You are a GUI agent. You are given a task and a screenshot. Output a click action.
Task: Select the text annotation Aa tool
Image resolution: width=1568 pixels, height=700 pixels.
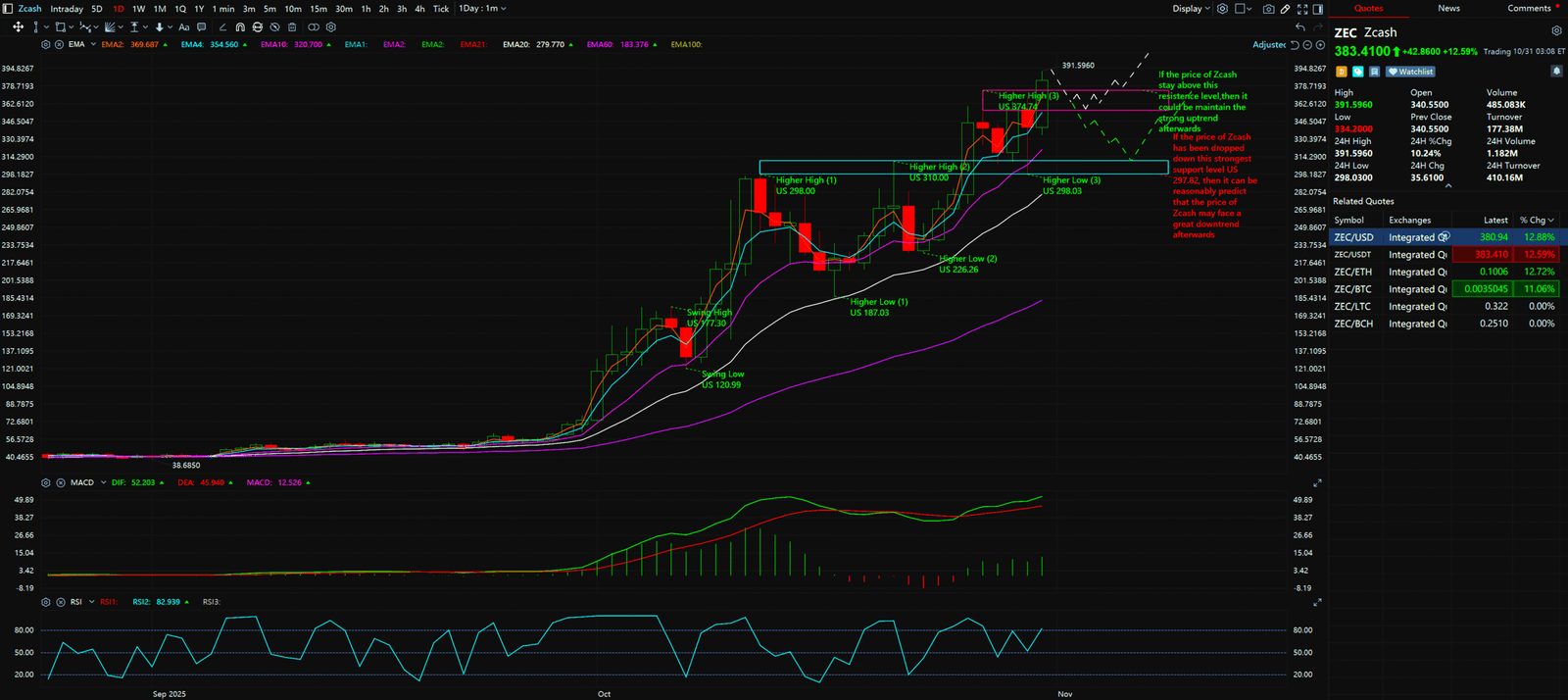183,27
